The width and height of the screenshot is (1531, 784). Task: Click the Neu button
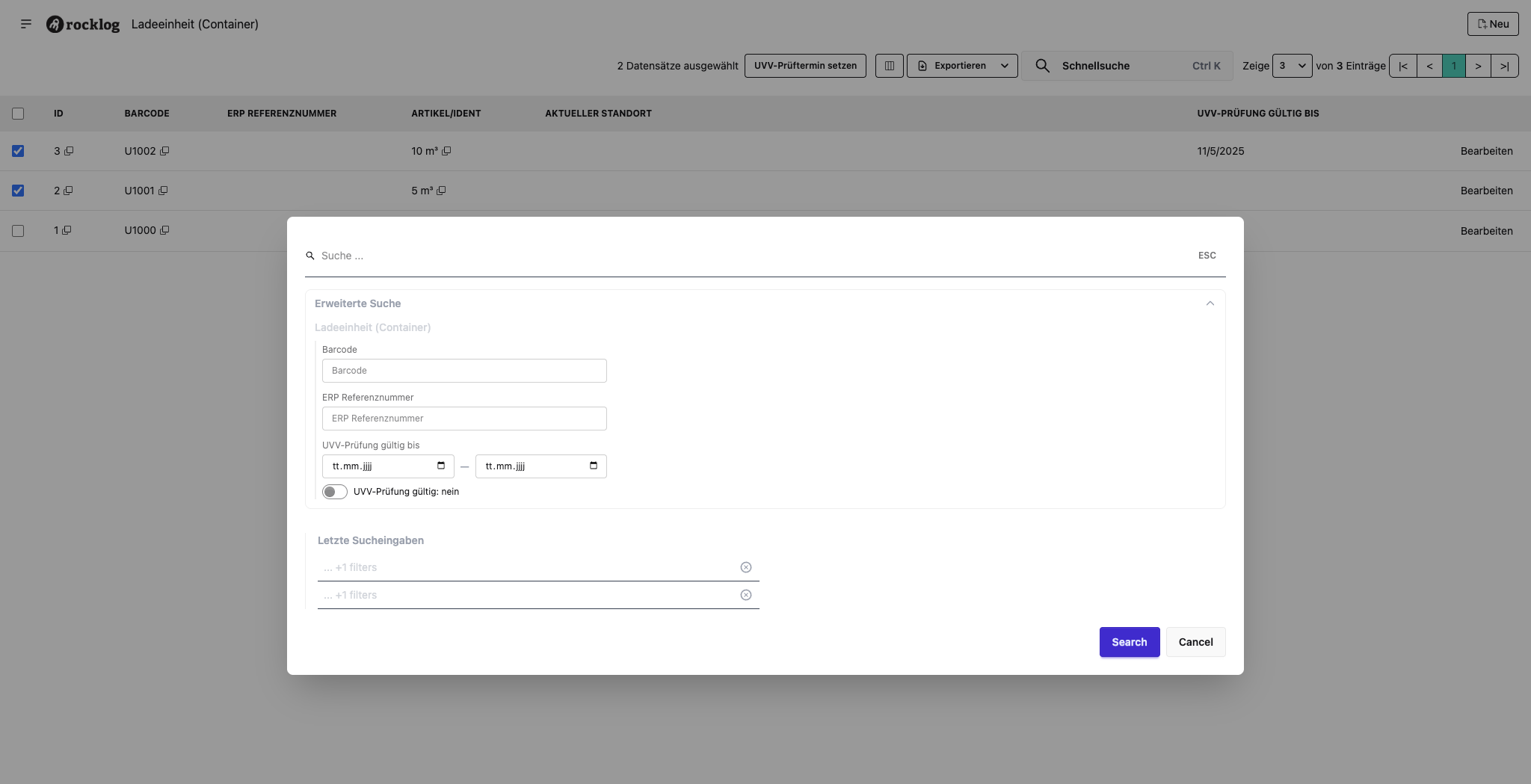point(1493,24)
